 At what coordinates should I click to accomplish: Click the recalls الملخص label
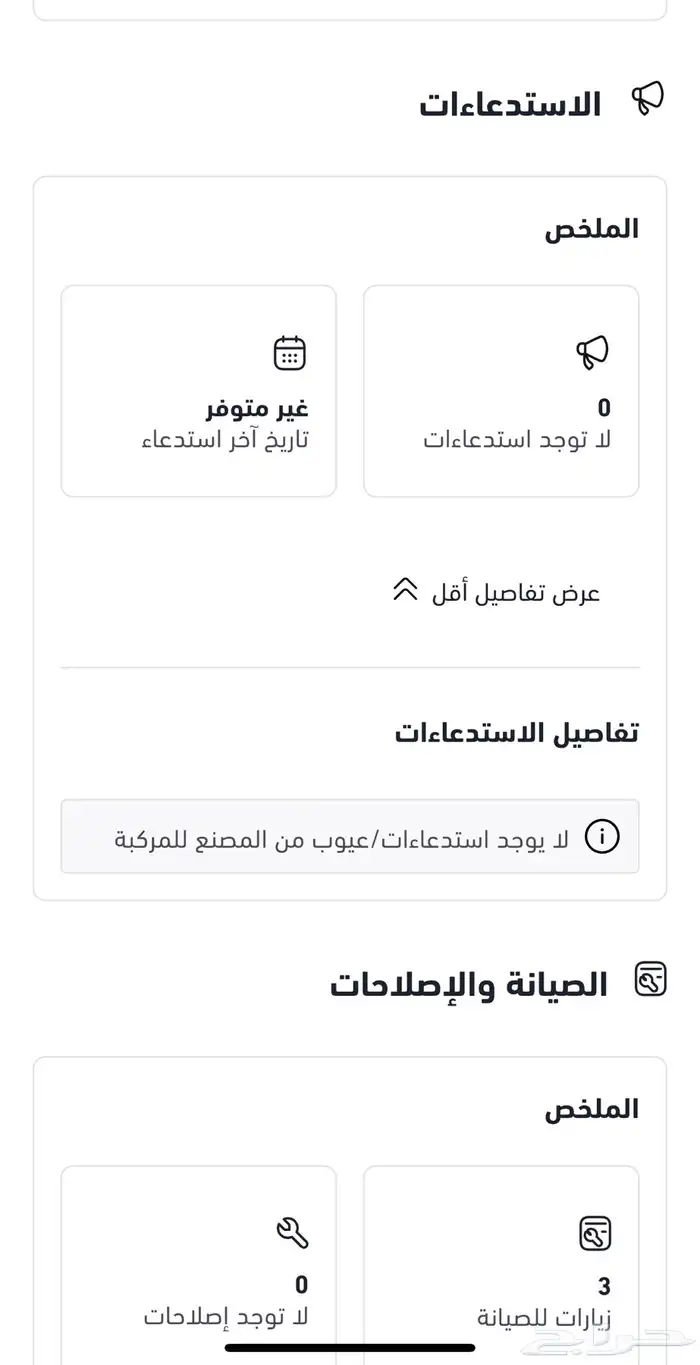point(591,229)
